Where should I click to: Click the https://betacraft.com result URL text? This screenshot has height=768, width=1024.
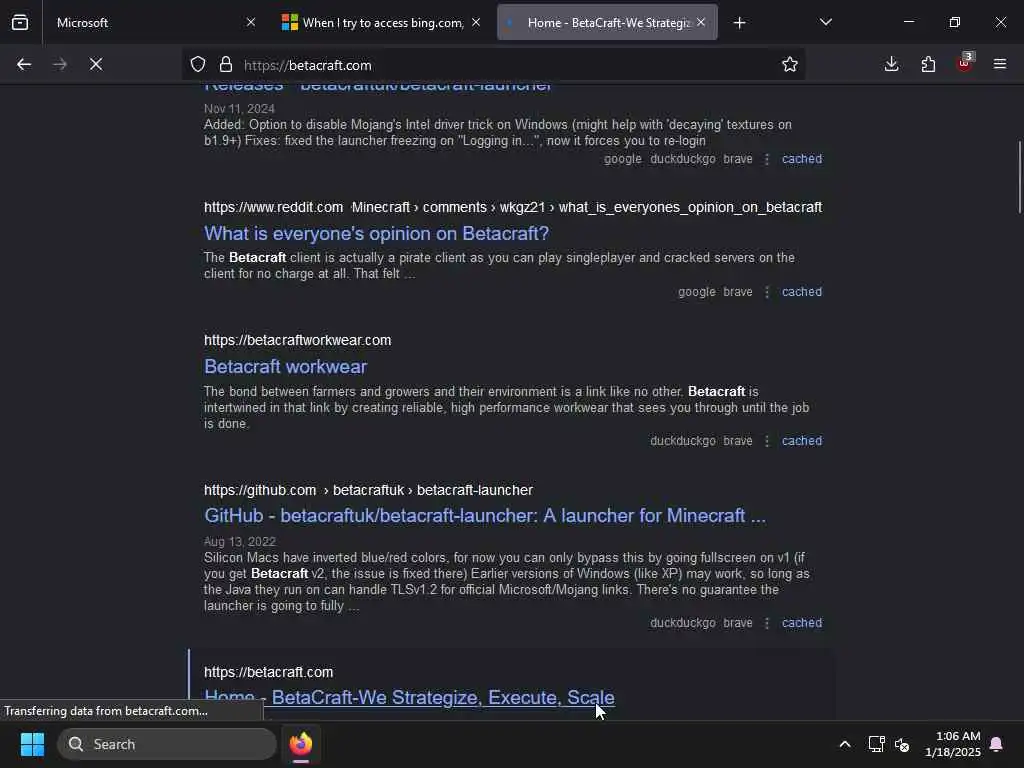pos(268,672)
